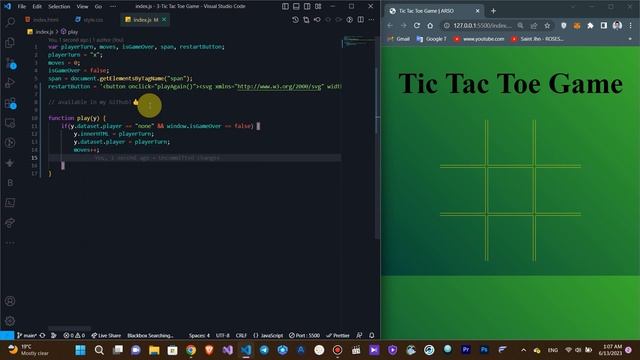Start Live Share from status bar

tap(106, 336)
